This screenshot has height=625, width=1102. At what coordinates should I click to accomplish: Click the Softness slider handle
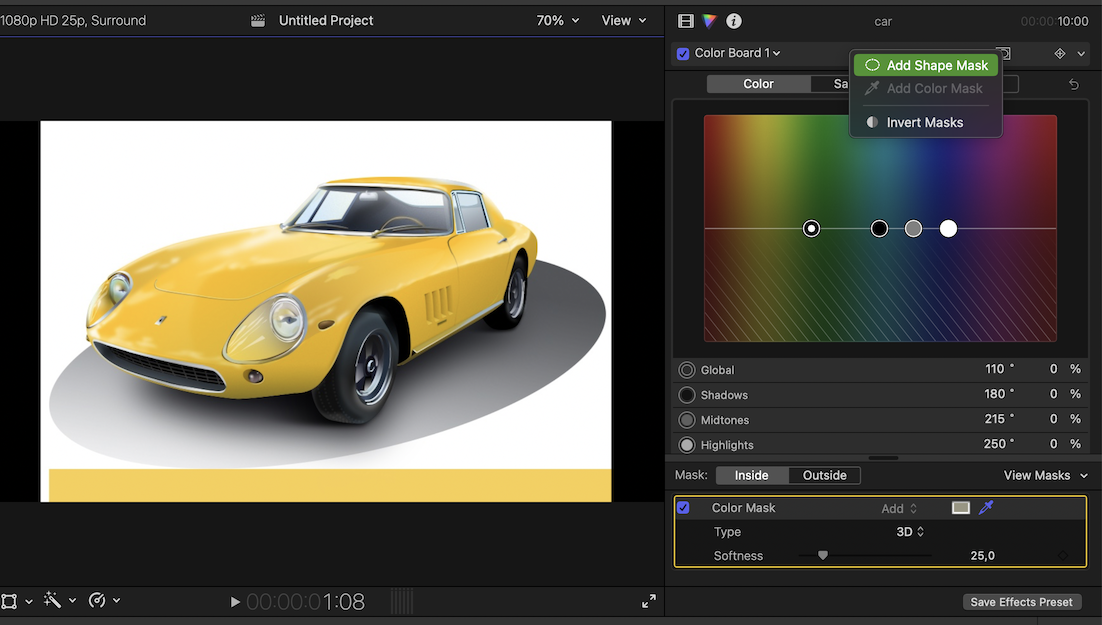(823, 555)
